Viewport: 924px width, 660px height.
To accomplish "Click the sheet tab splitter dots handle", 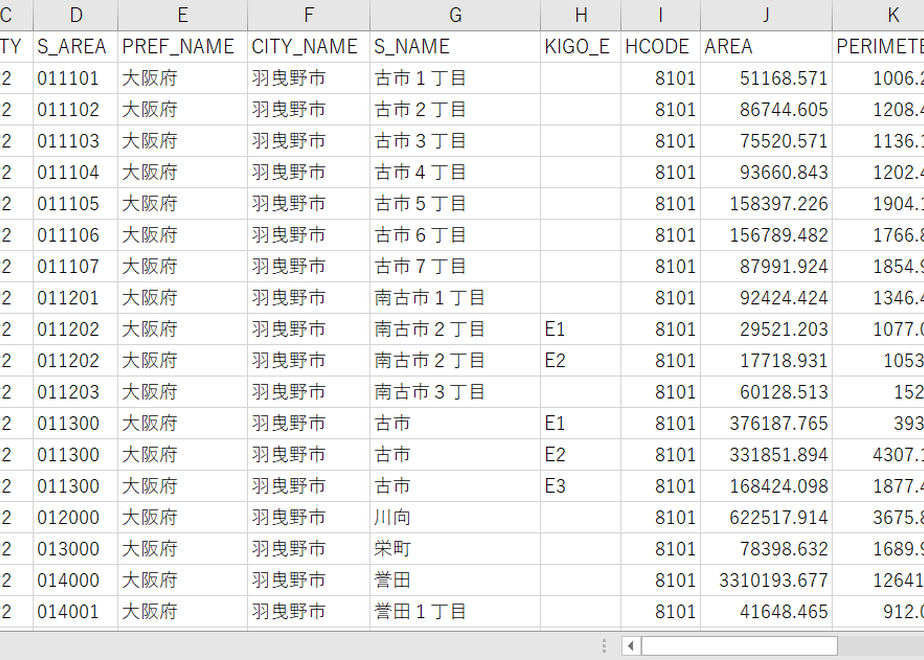I will (604, 646).
